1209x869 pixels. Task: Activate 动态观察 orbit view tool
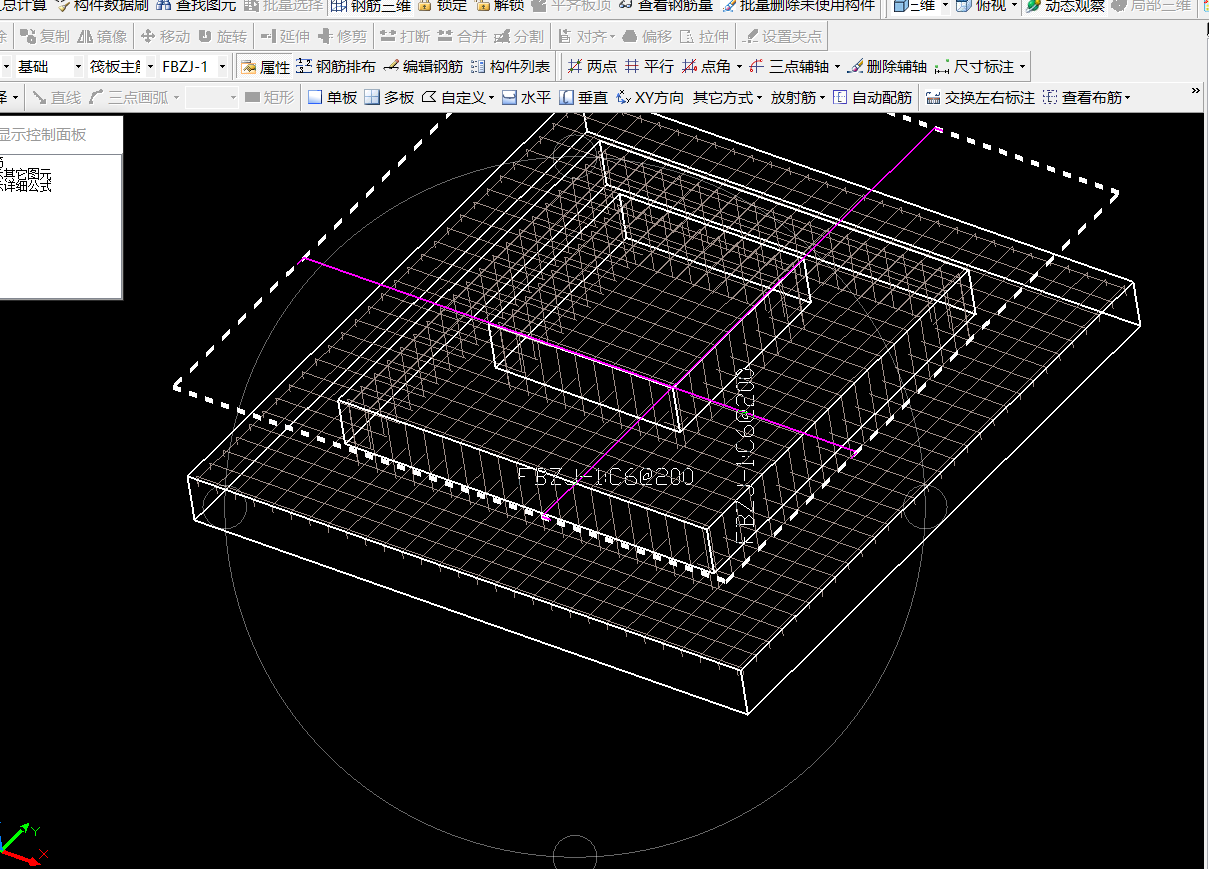point(1064,5)
